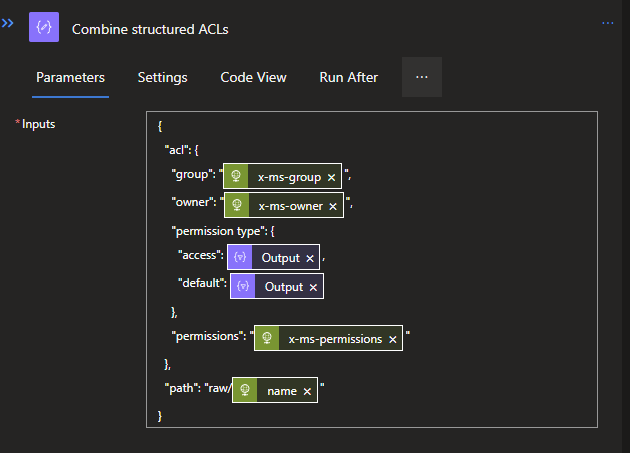Viewport: 630px width, 453px height.
Task: Click the x-ms-owner token icon
Action: tap(236, 206)
